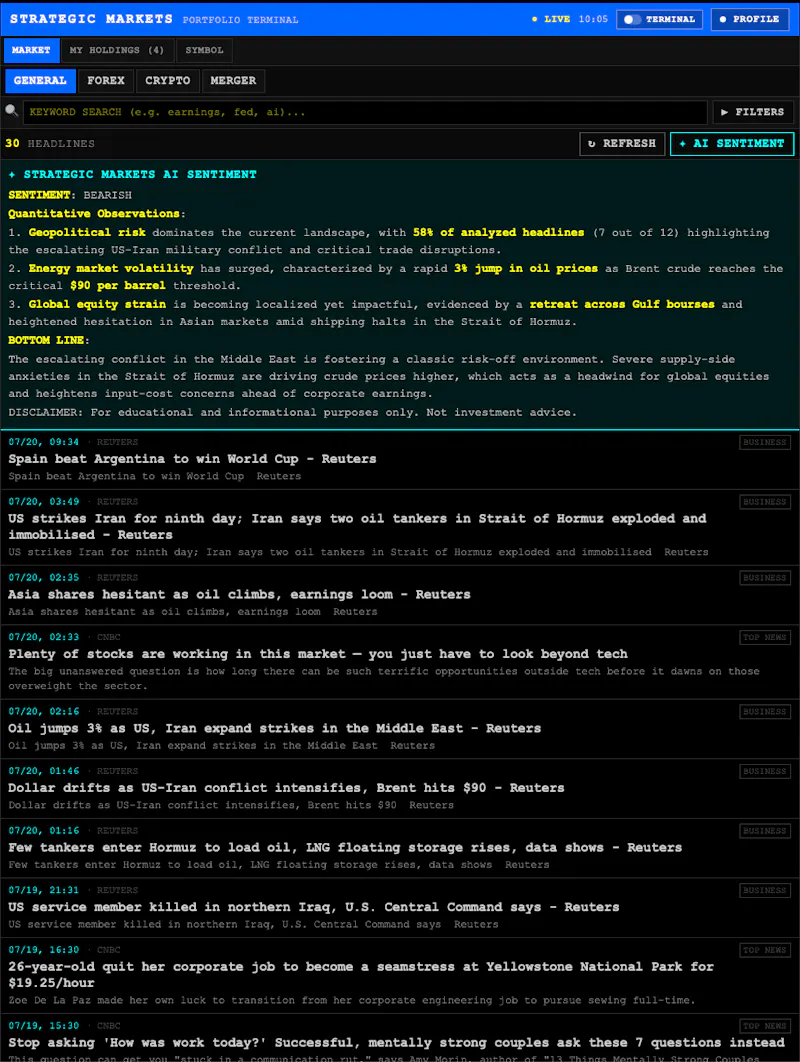Click the LIVE status indicator

coord(551,19)
